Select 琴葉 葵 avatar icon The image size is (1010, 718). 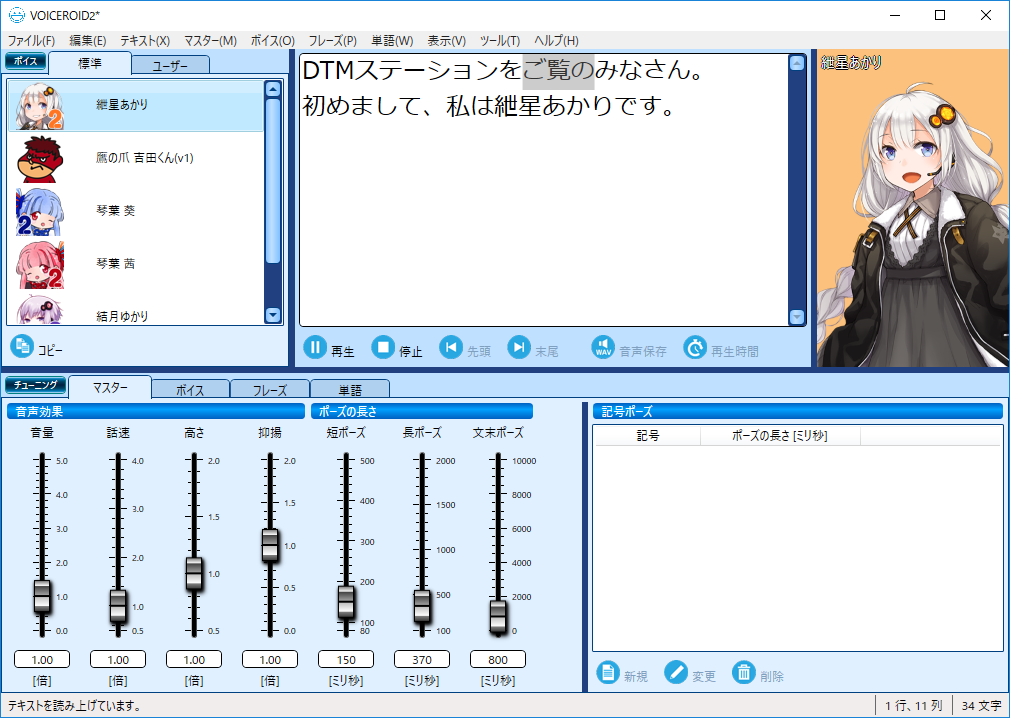(40, 212)
